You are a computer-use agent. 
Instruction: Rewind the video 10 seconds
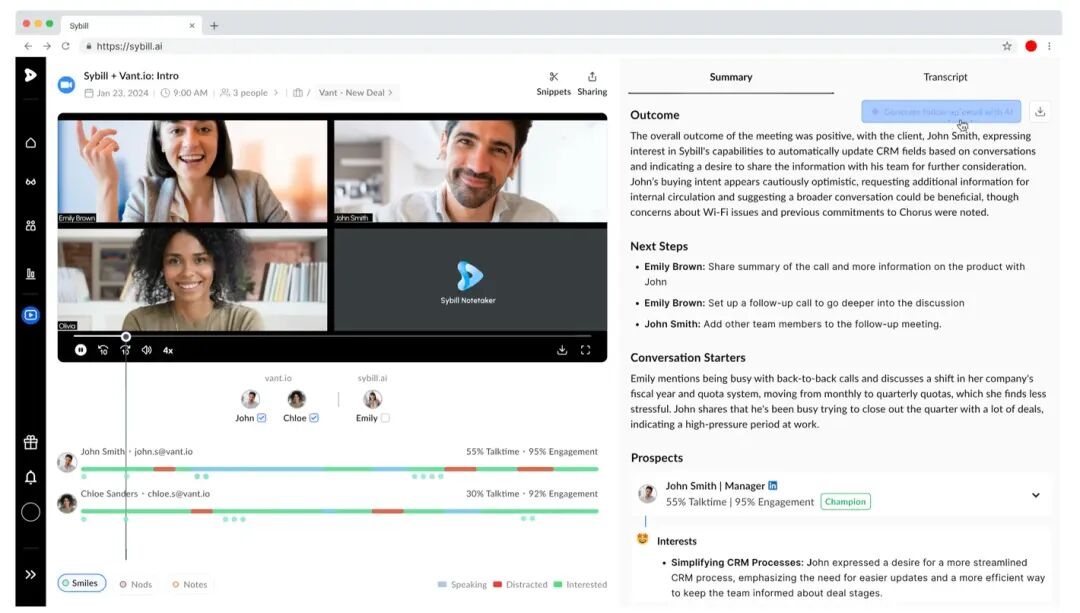[103, 350]
